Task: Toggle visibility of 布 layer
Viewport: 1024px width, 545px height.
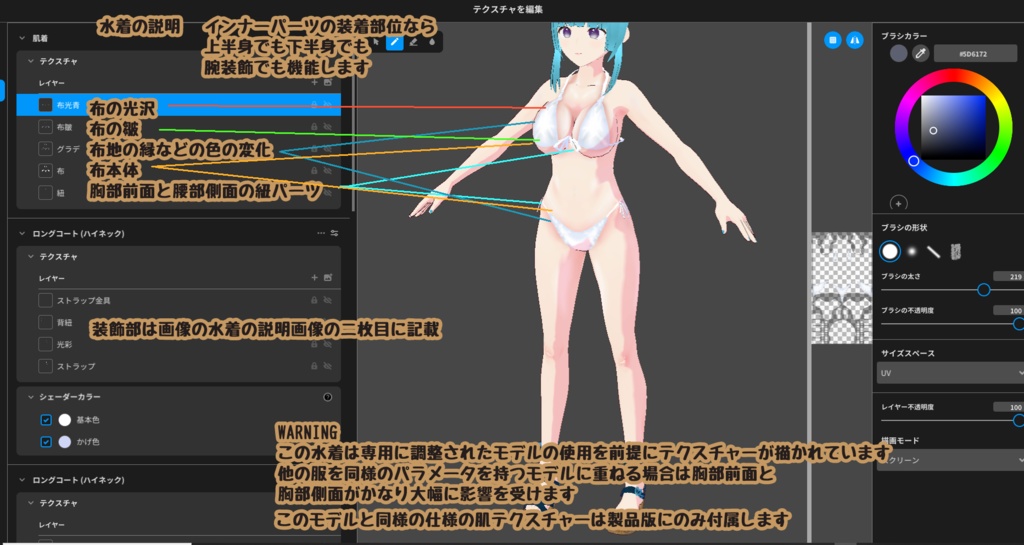Action: (328, 170)
